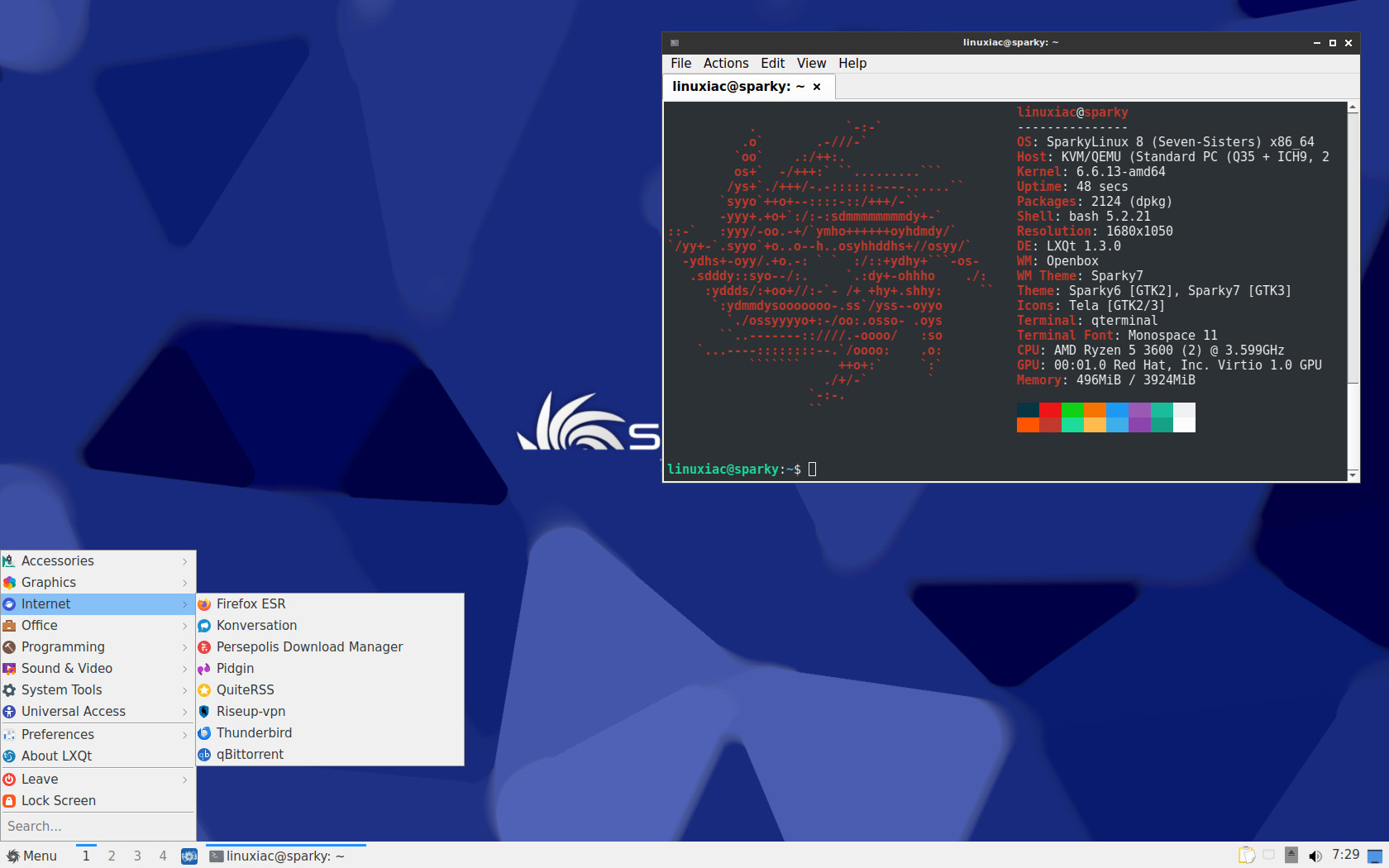Click the Pidgin messenger icon
Viewport: 1389px width, 868px height.
click(x=204, y=669)
